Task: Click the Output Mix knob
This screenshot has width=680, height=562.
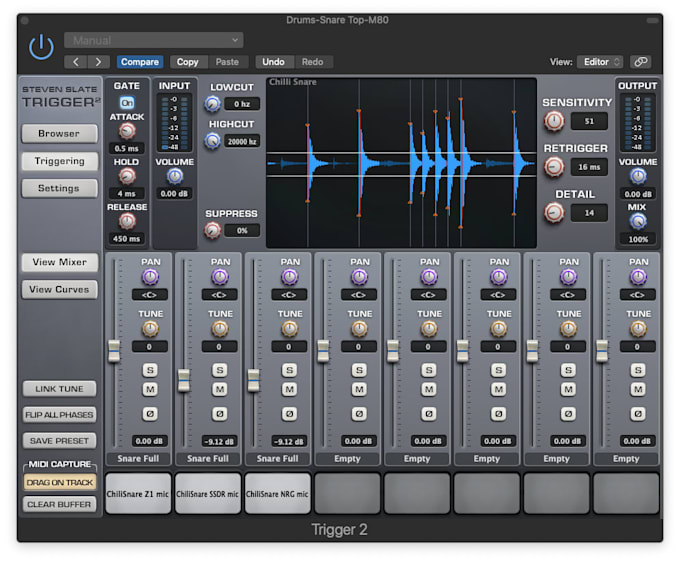Action: (638, 221)
